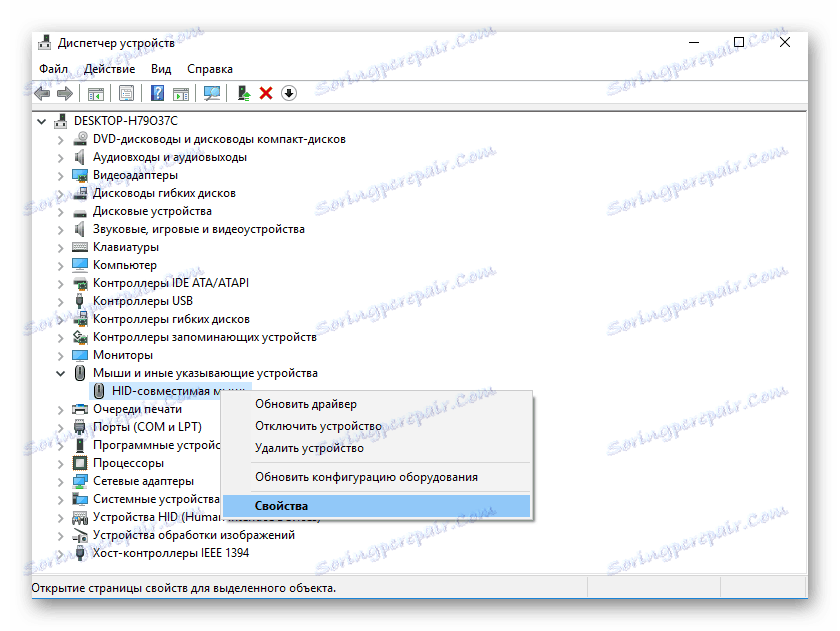The height and width of the screenshot is (631, 840).
Task: Select Контроллеры IDE ATA/ATAPI
Action: click(171, 283)
